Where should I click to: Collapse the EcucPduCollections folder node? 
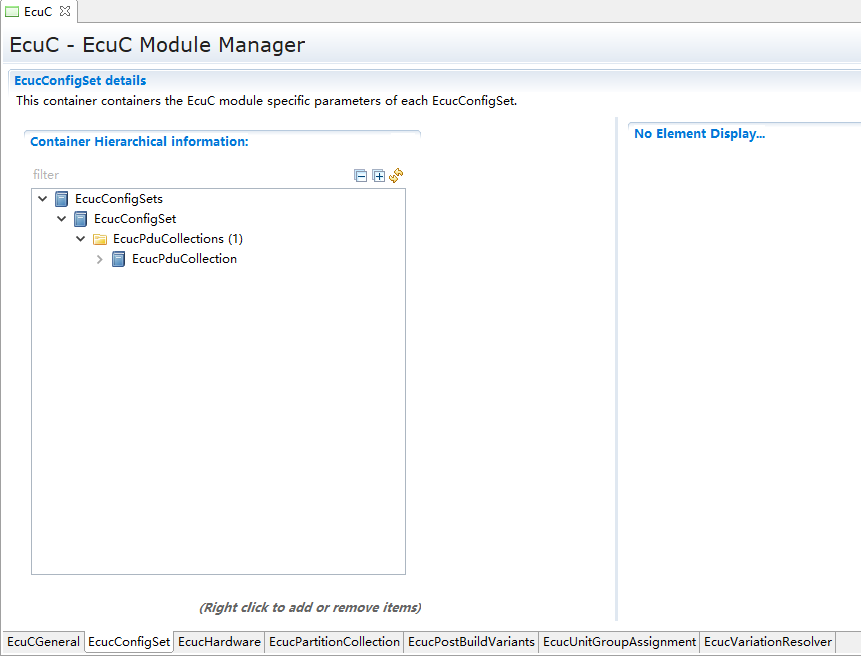coord(81,239)
